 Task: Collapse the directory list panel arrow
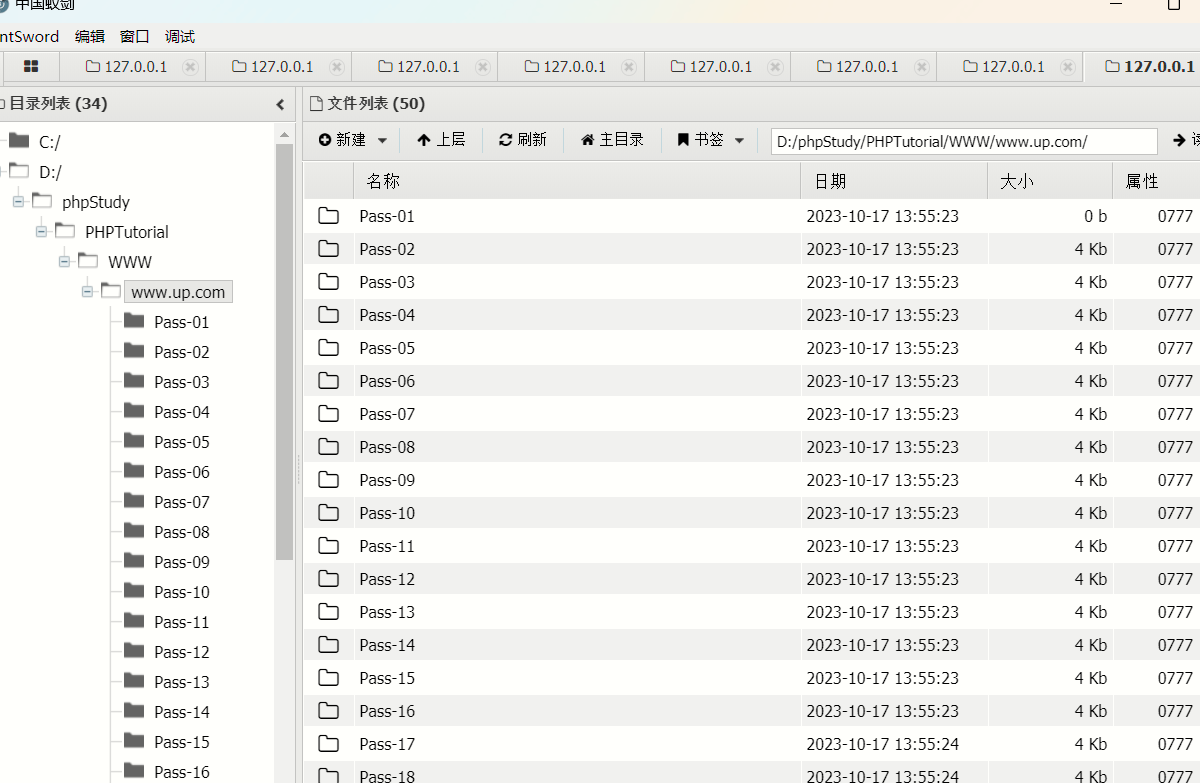click(x=281, y=104)
